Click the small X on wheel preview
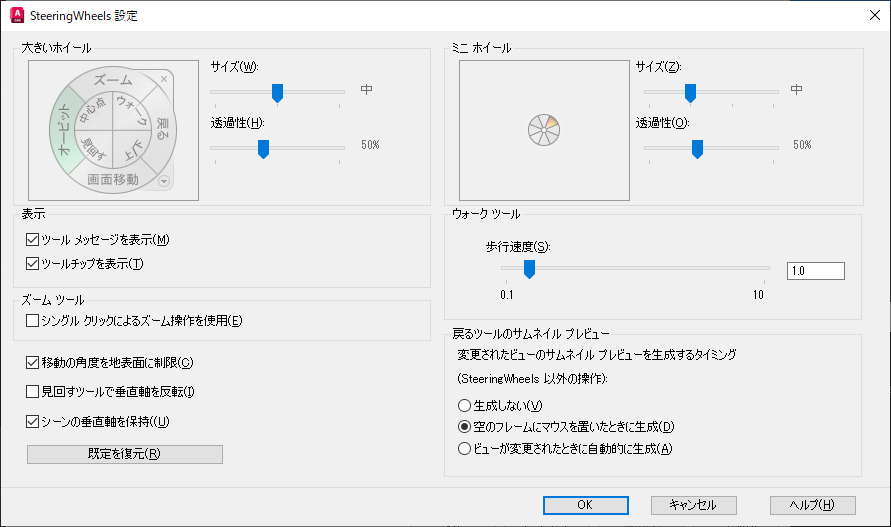The image size is (891, 527). (164, 79)
